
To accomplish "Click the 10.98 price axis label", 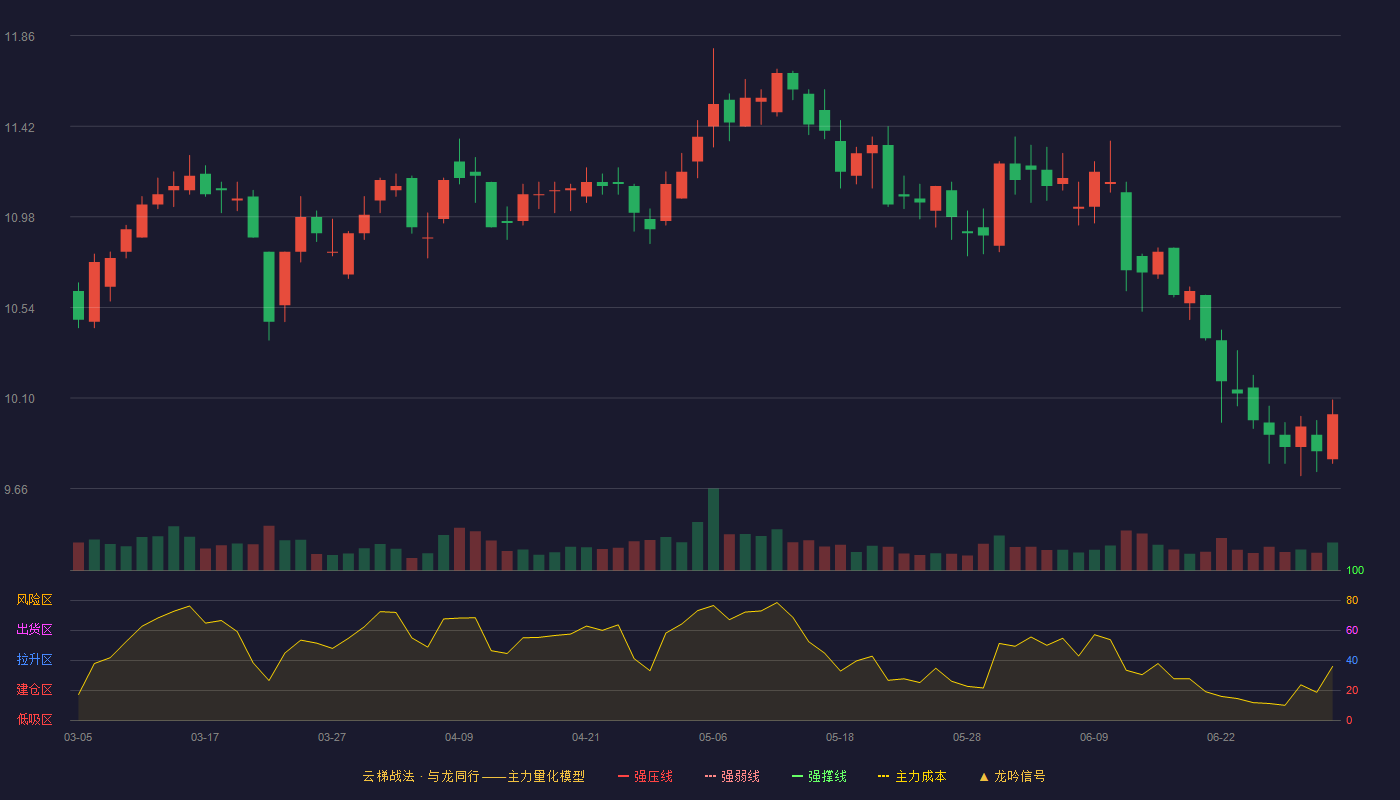I will 19,218.
